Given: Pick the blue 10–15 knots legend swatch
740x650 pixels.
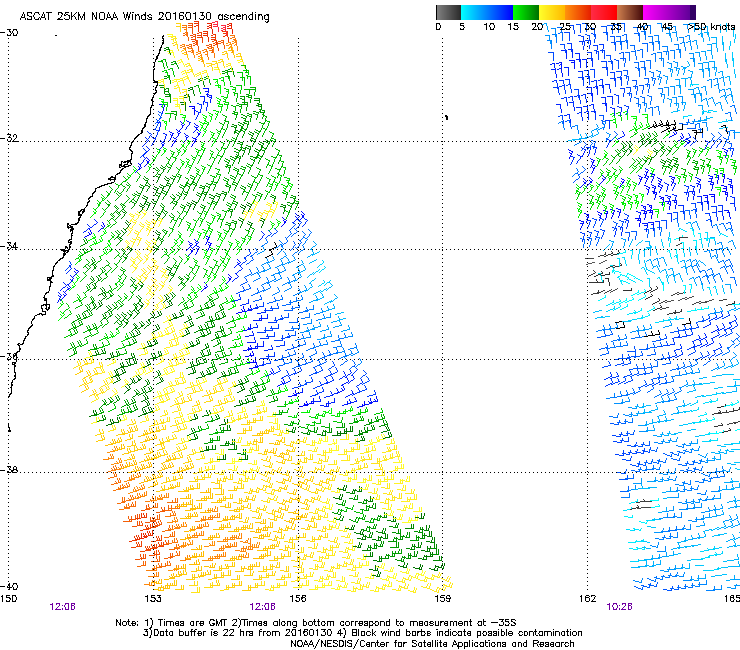Looking at the screenshot, I should [x=500, y=12].
